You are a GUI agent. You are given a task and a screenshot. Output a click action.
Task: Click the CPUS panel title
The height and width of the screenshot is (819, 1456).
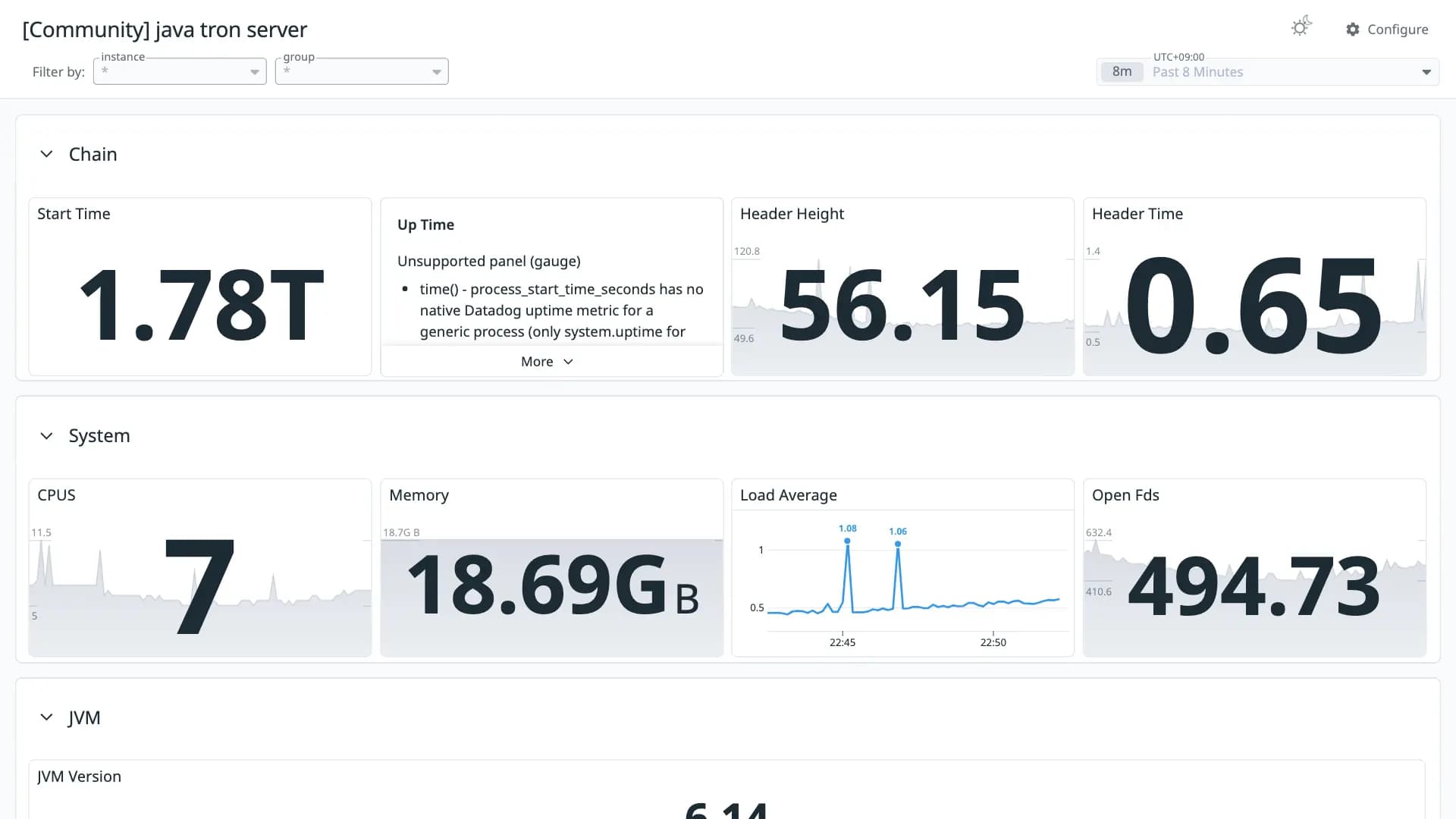tap(57, 495)
